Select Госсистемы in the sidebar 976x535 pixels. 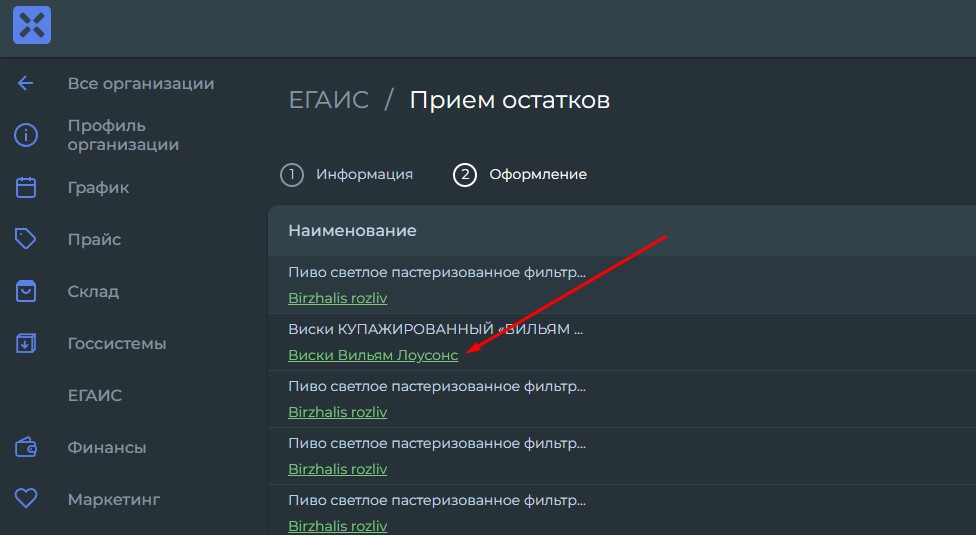pos(117,343)
